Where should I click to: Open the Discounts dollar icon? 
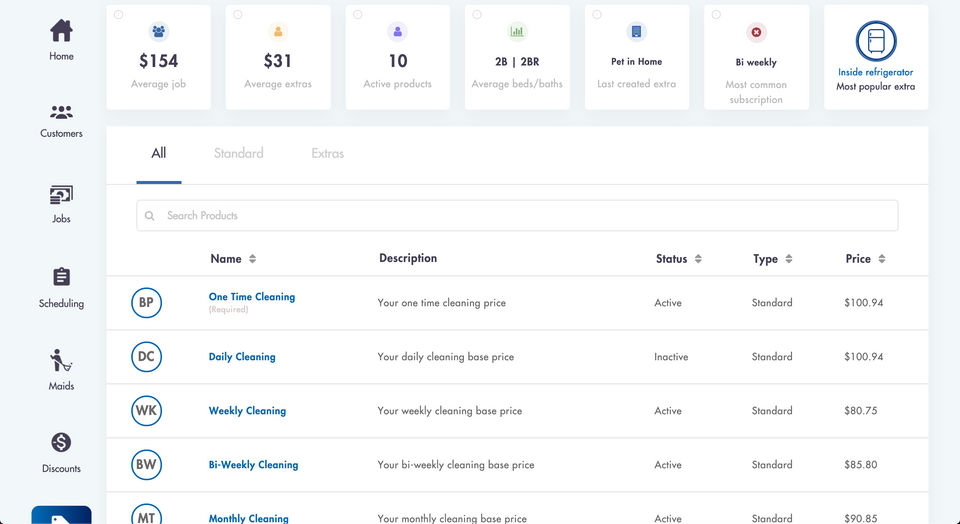pyautogui.click(x=61, y=442)
